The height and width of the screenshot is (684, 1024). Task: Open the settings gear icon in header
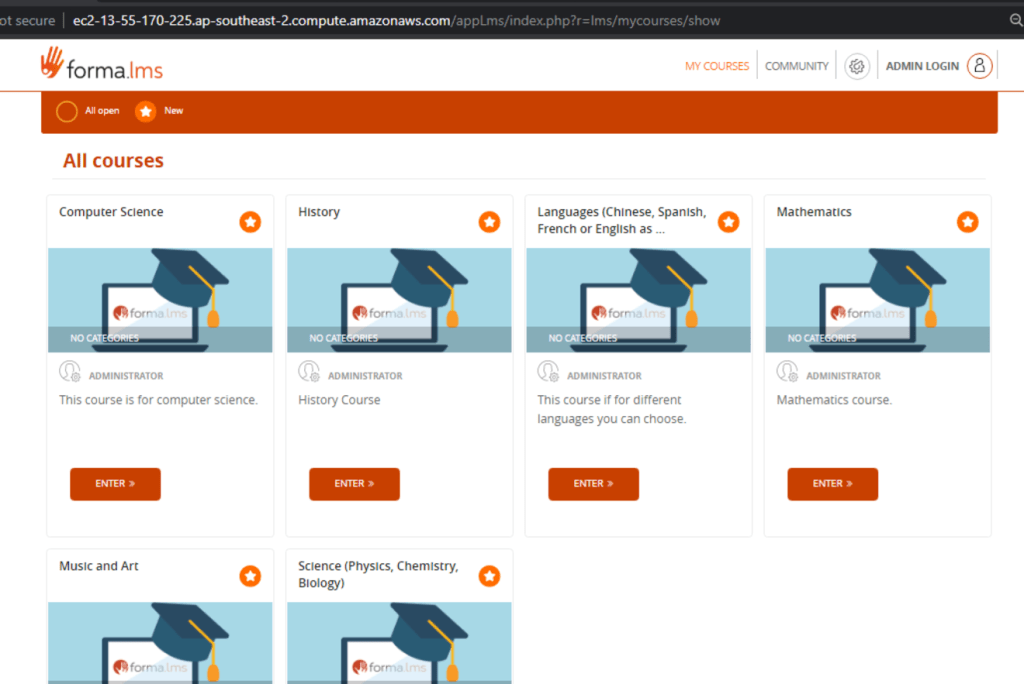[856, 66]
